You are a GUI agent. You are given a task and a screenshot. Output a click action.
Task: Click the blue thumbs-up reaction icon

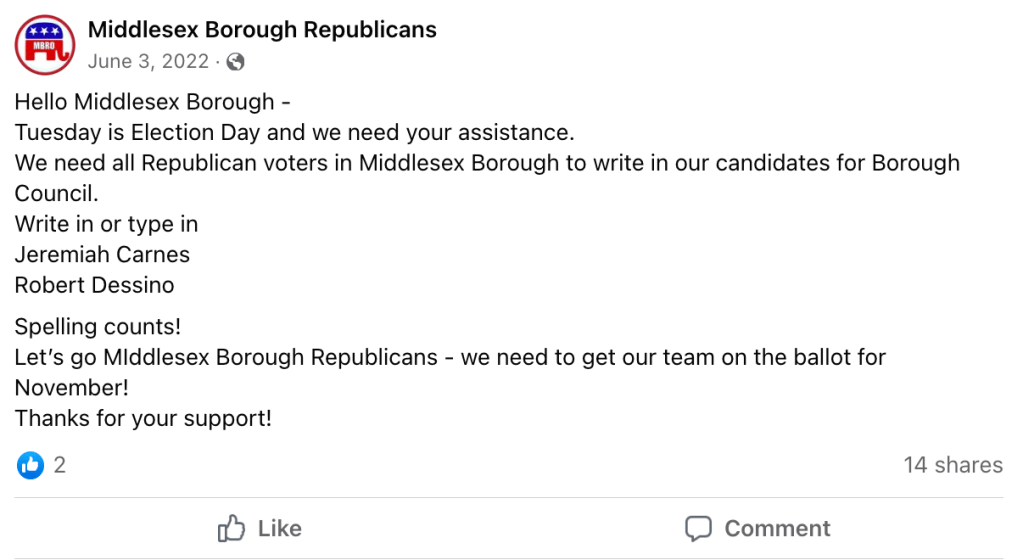click(x=31, y=465)
